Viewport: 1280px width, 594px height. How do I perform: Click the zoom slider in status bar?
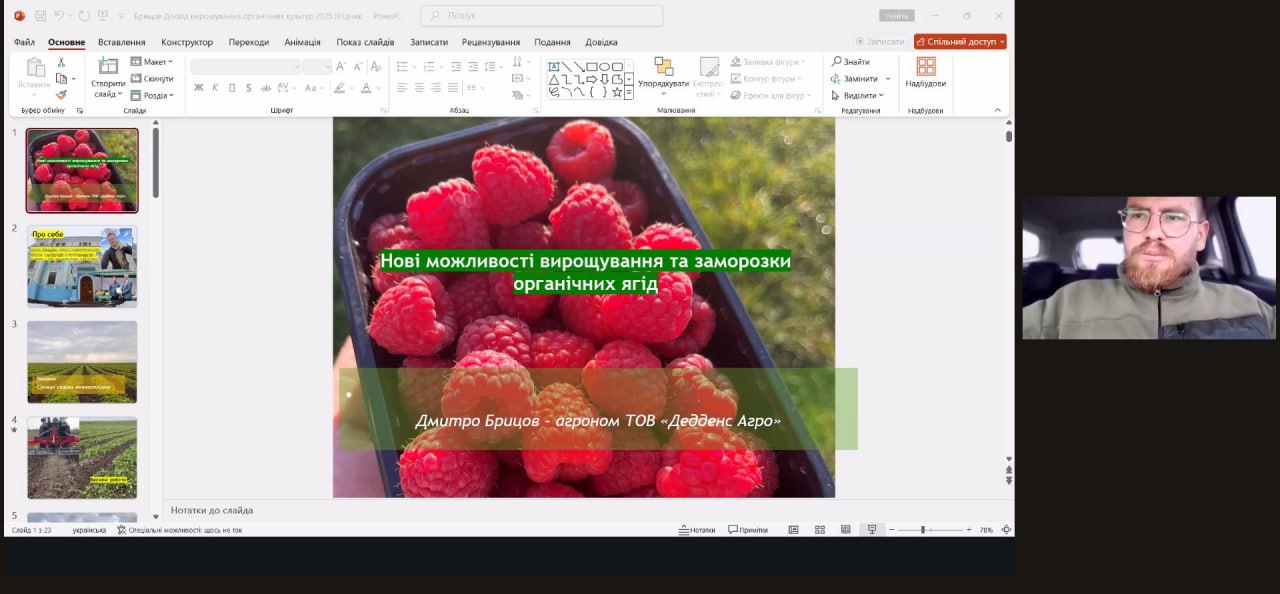point(927,530)
